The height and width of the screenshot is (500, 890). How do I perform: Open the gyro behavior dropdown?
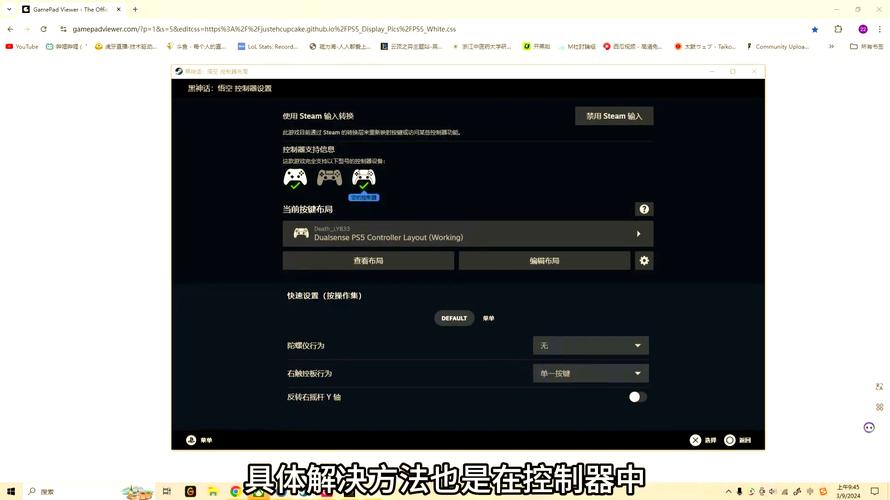pos(590,345)
